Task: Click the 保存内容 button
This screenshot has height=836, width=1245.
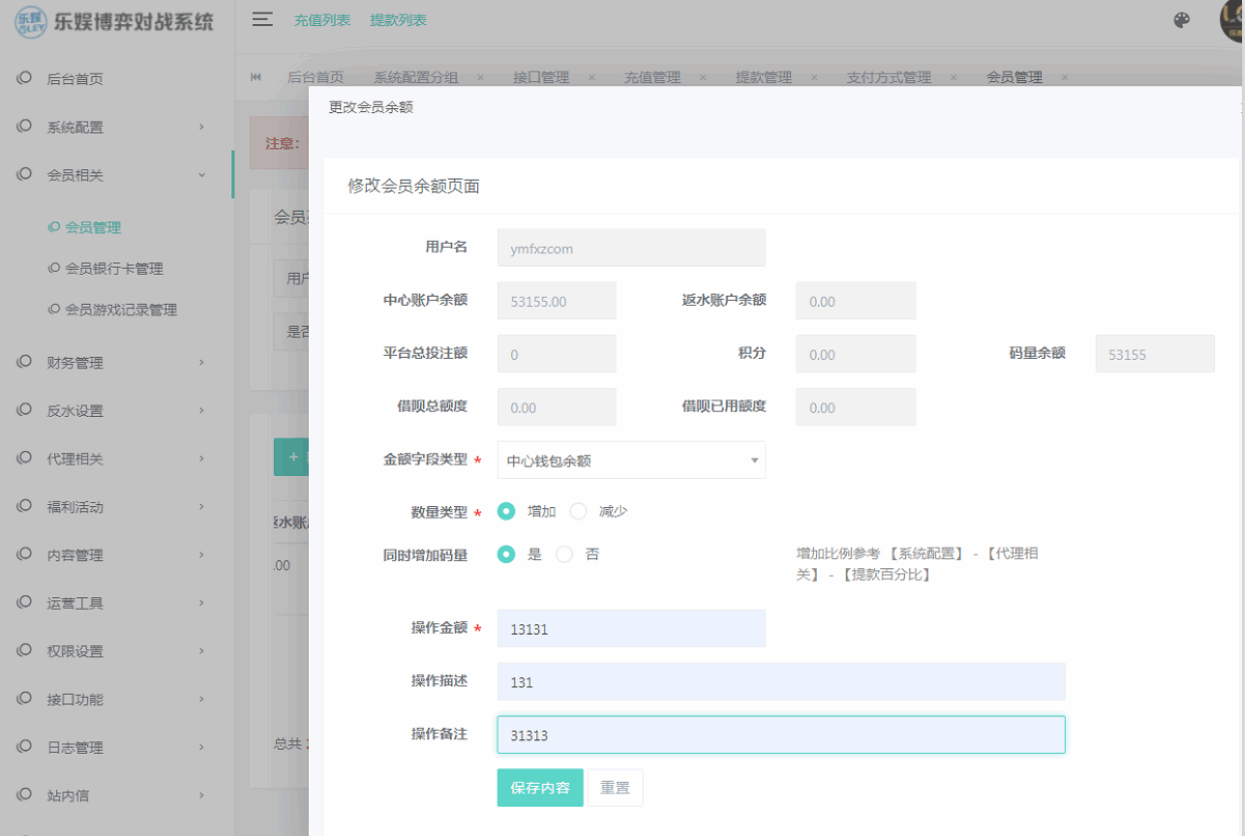Action: (540, 787)
